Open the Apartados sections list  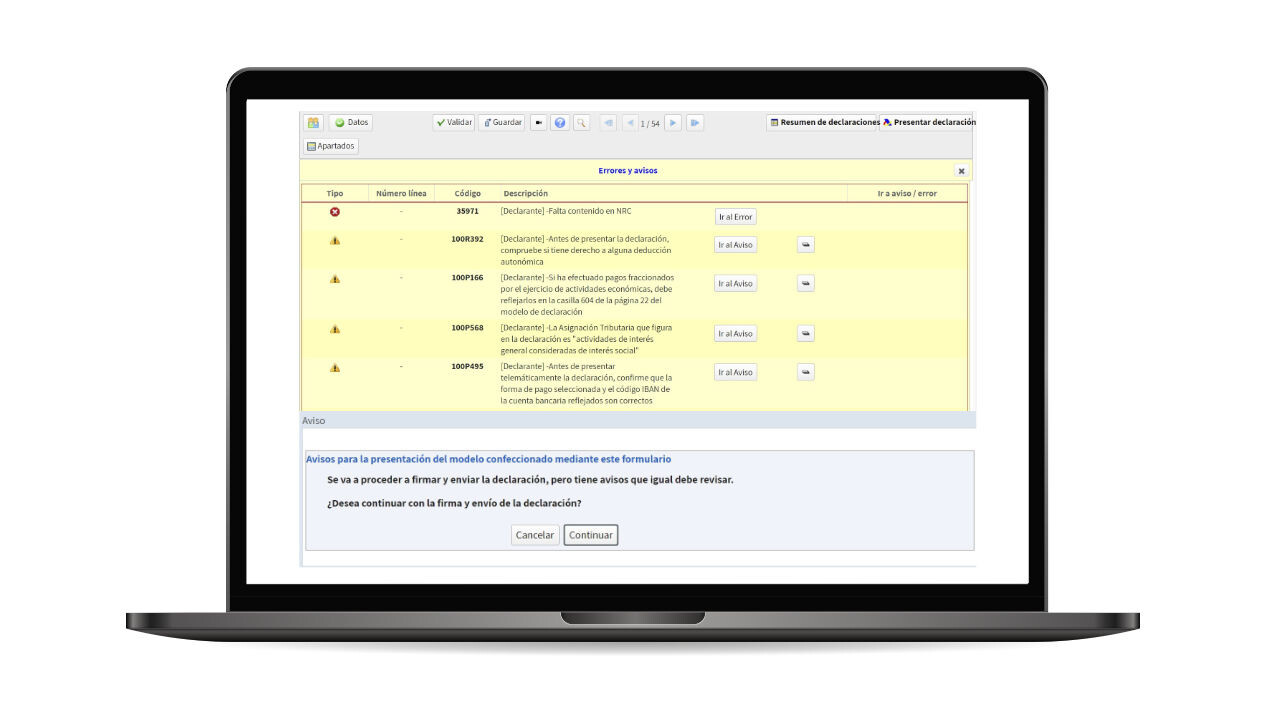(331, 146)
